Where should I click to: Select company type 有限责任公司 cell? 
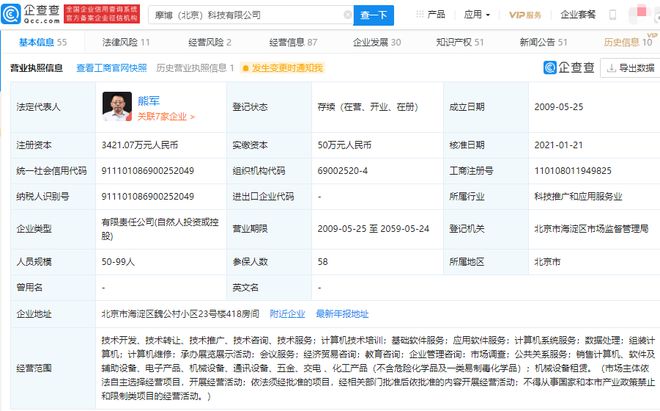[160, 229]
